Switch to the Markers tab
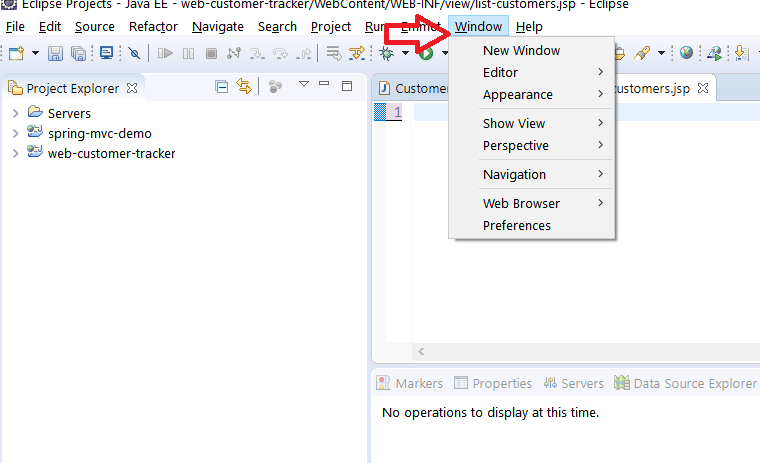Image resolution: width=760 pixels, height=463 pixels. [410, 383]
